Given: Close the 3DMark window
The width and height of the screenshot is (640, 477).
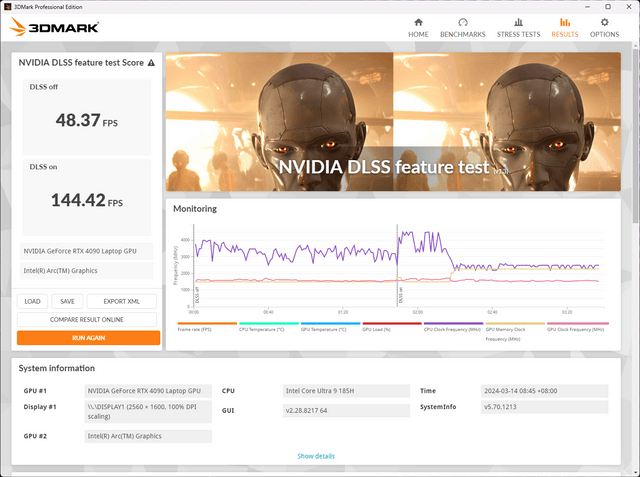Looking at the screenshot, I should [x=629, y=7].
